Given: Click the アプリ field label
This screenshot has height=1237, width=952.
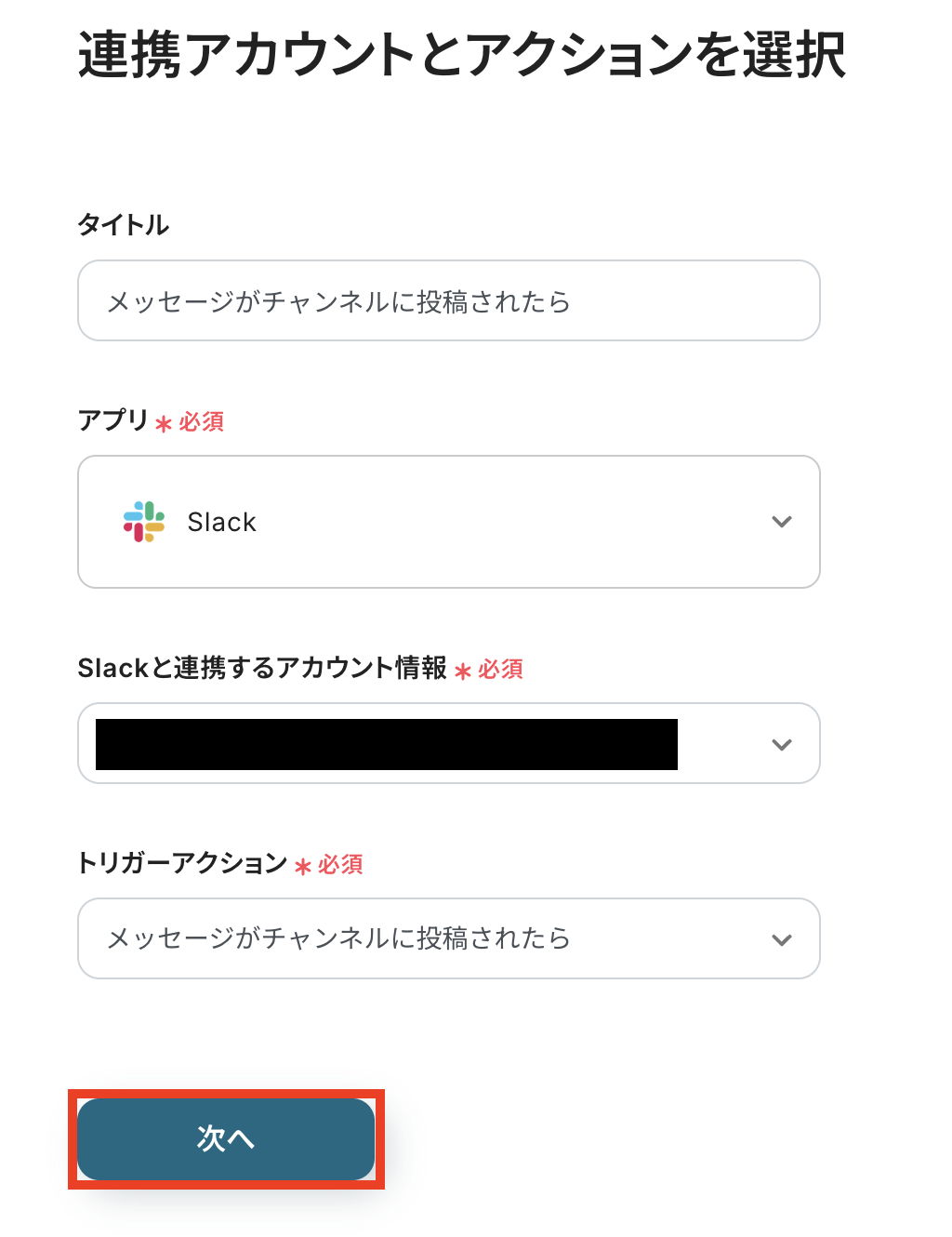Looking at the screenshot, I should (113, 420).
